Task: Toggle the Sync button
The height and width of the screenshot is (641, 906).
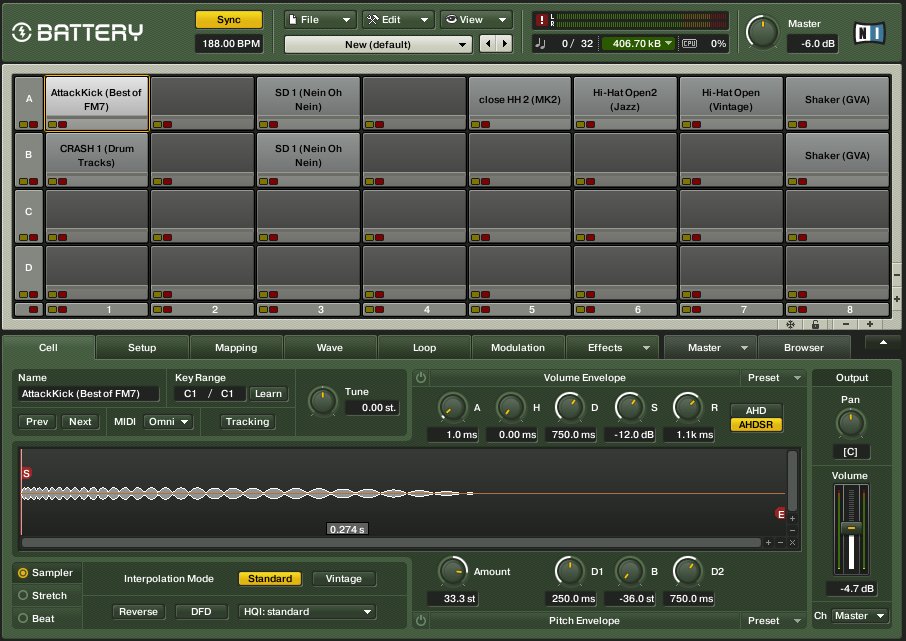Action: pyautogui.click(x=229, y=20)
